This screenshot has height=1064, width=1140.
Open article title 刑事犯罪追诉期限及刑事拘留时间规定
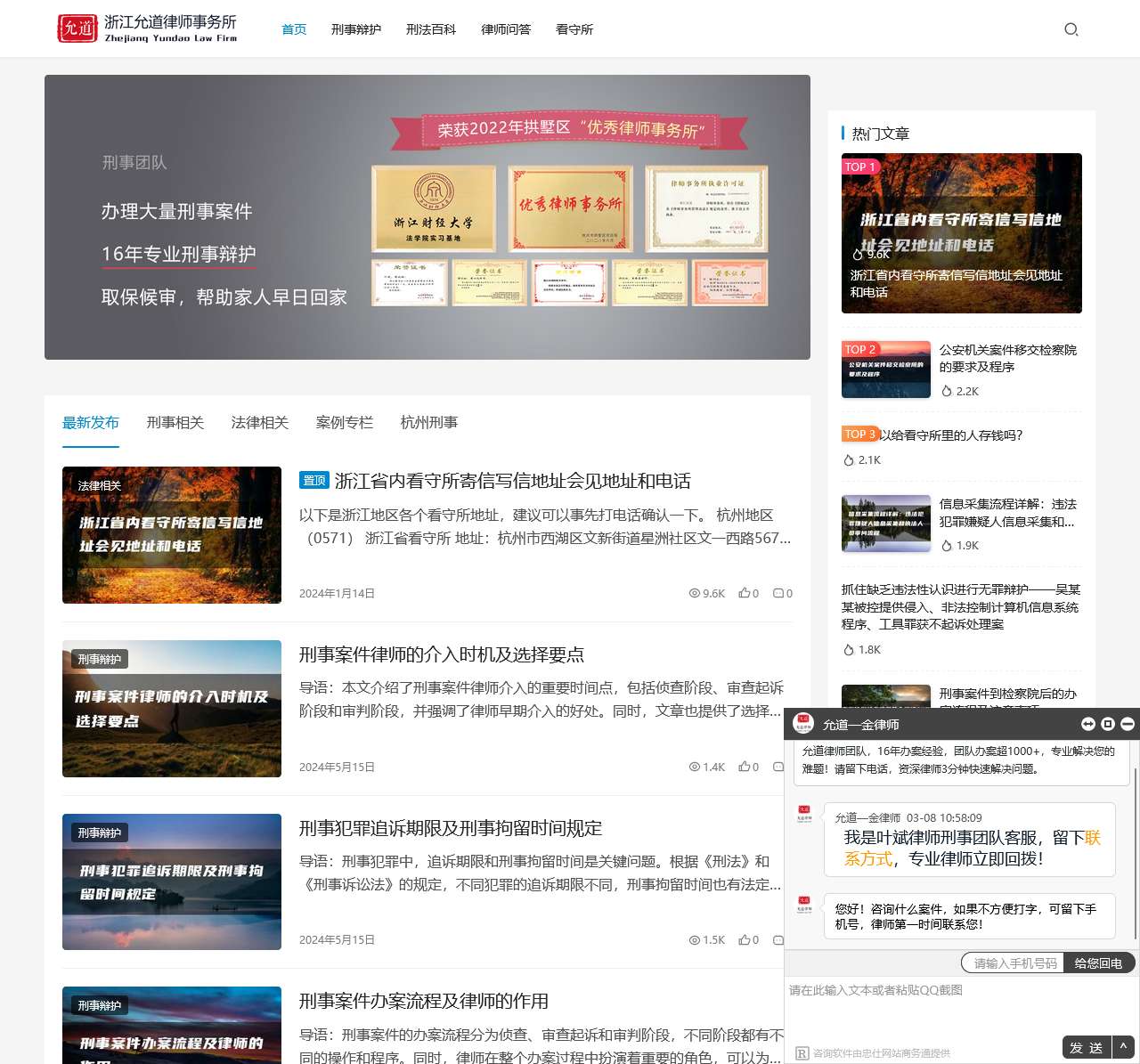click(x=451, y=828)
